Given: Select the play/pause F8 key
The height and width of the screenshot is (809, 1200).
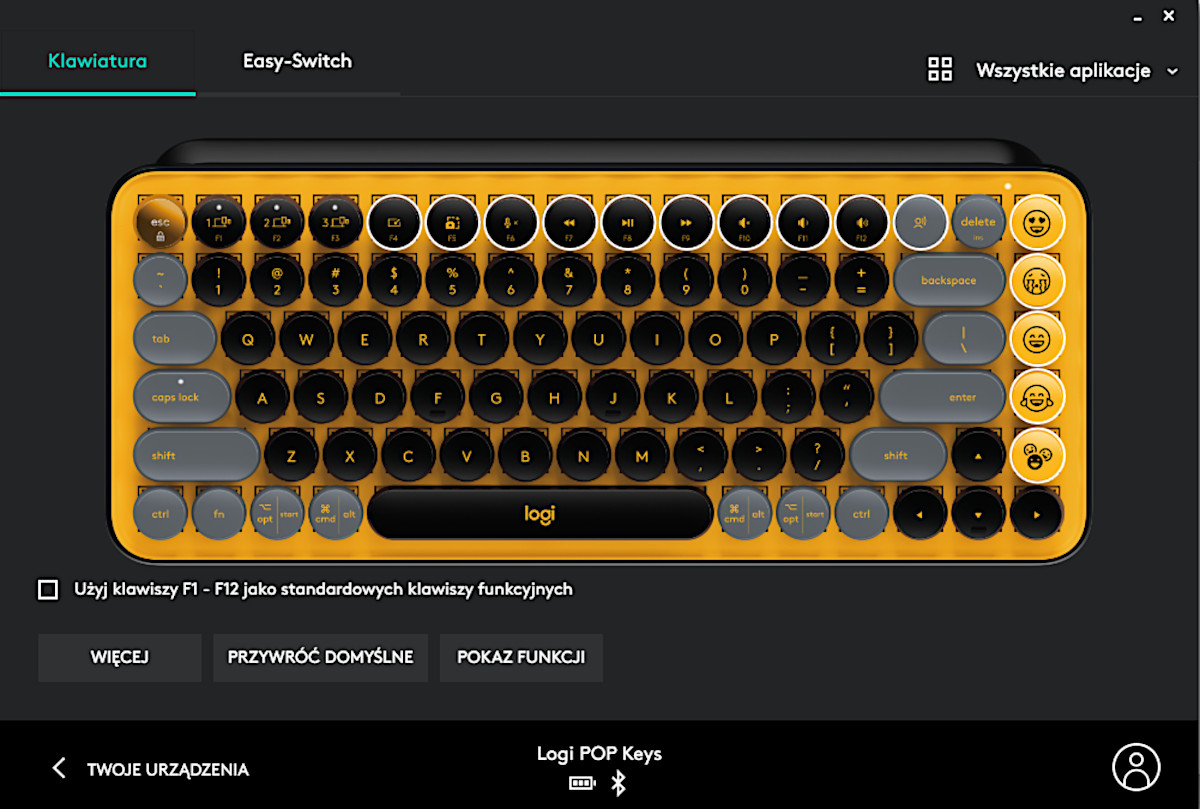Looking at the screenshot, I should coord(628,221).
